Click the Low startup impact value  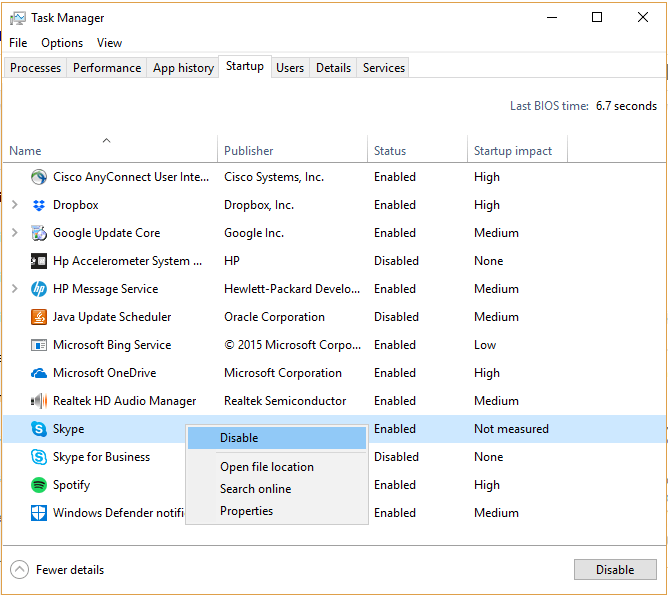tap(485, 345)
